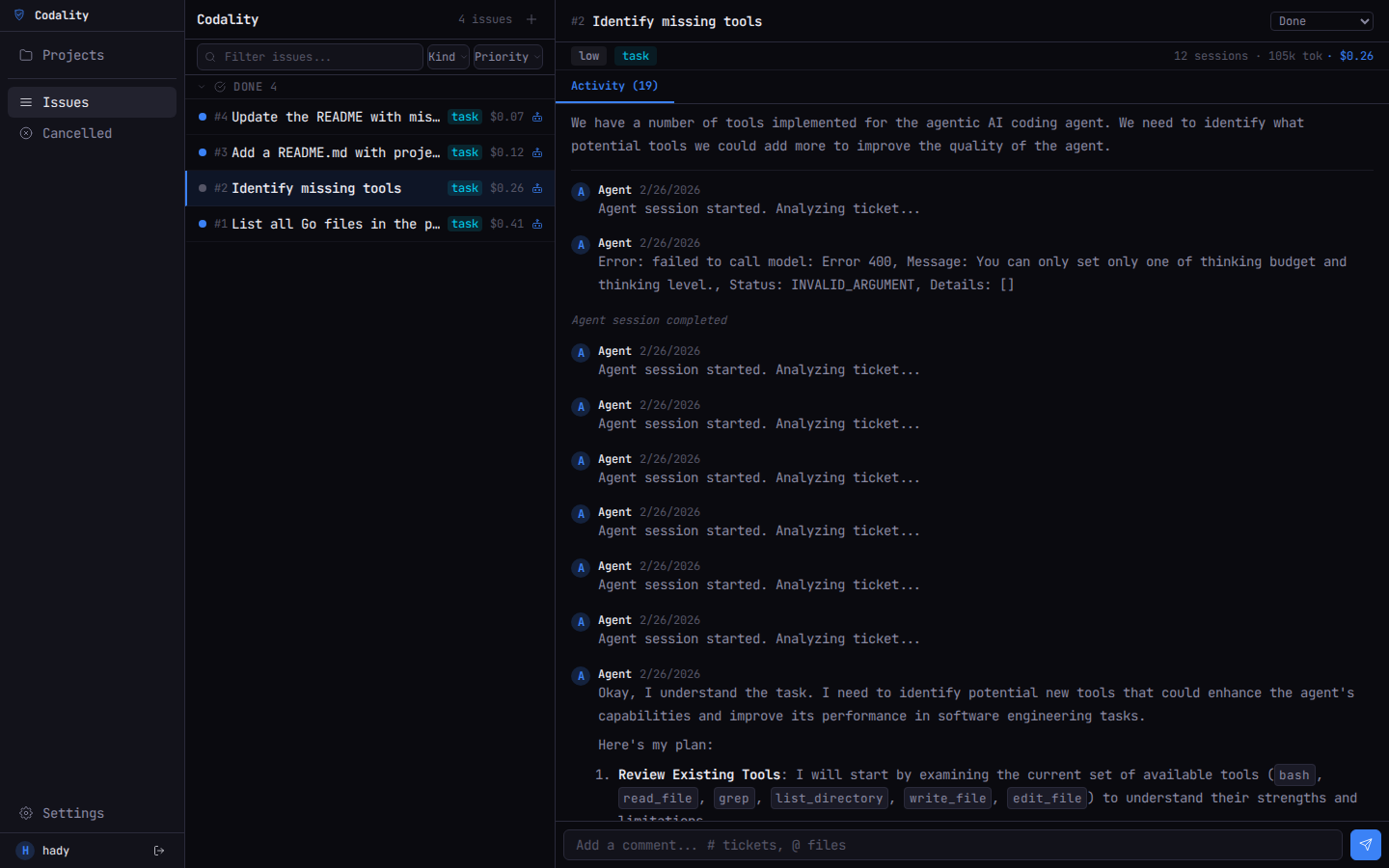Click the robot icon beside issue #1 cost
1389x868 pixels.
coord(536,224)
